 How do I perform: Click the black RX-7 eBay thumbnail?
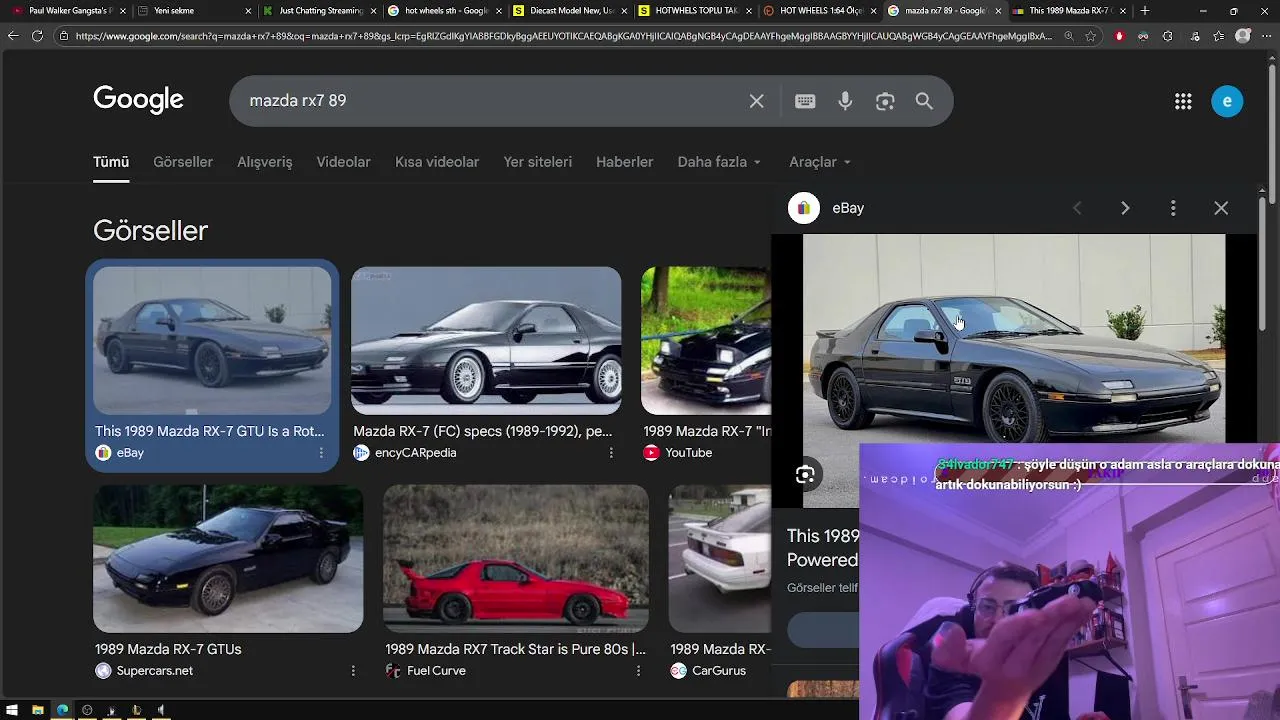click(212, 340)
